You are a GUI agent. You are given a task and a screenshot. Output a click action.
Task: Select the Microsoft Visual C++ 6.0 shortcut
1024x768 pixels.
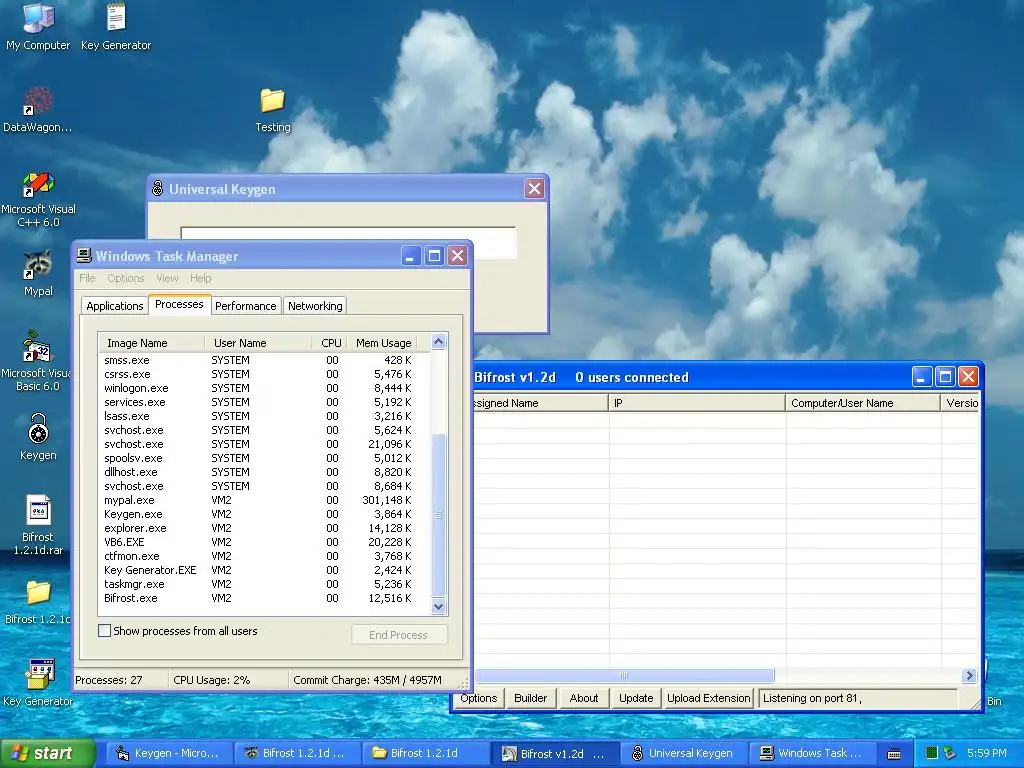click(x=38, y=199)
